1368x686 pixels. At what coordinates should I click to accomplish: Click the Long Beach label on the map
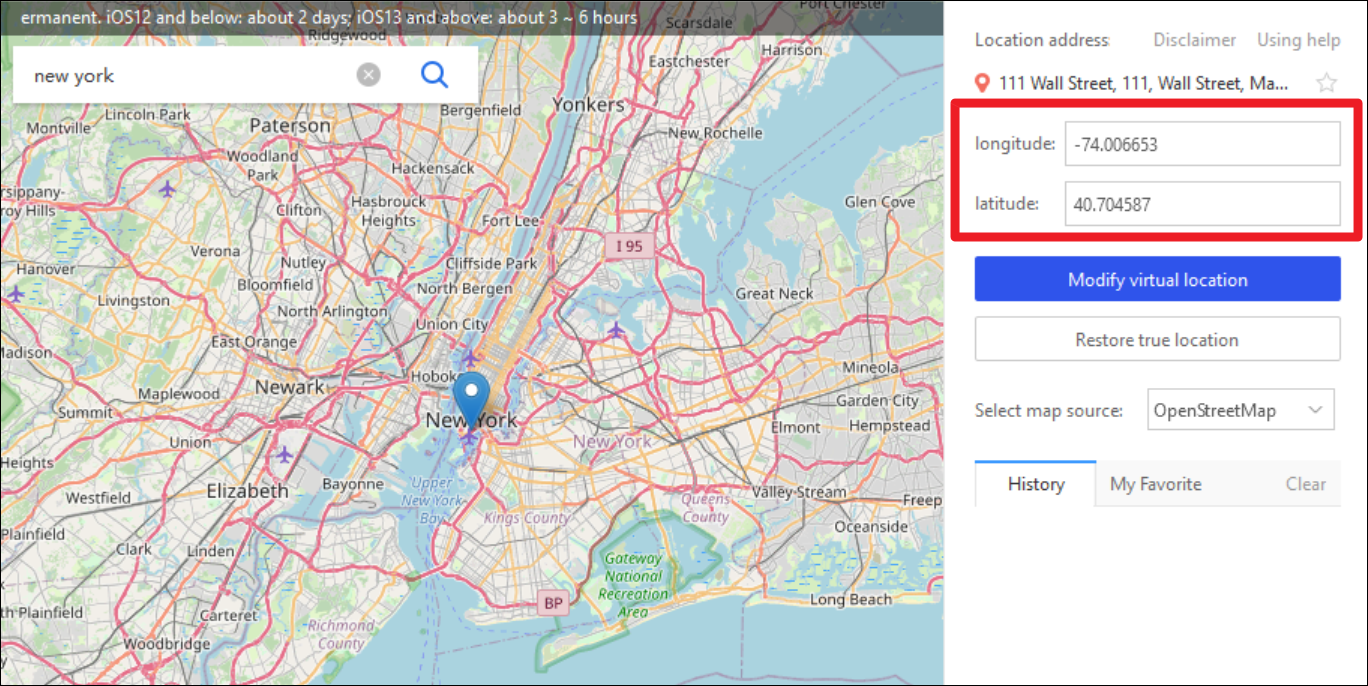coord(851,599)
